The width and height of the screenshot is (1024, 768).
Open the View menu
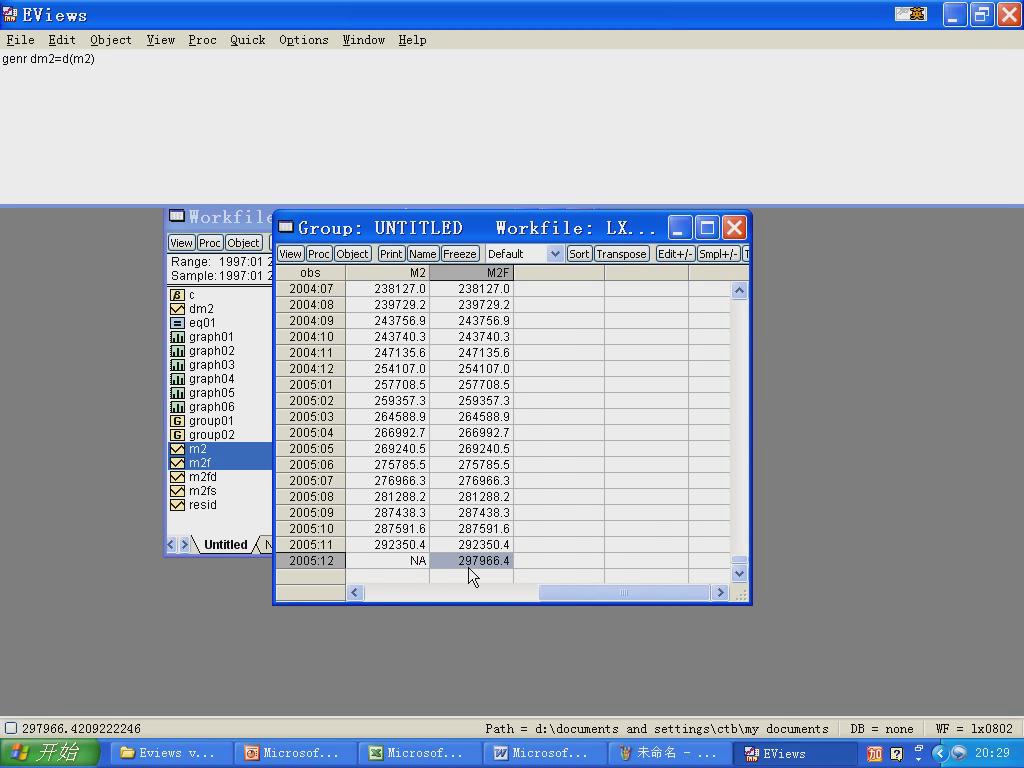tap(161, 40)
